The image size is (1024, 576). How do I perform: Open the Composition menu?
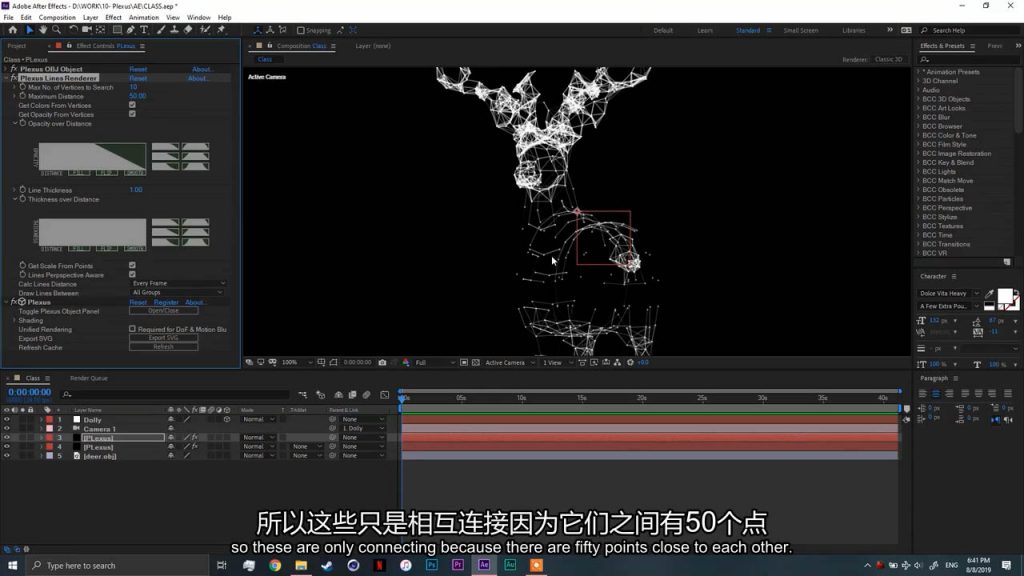click(57, 18)
